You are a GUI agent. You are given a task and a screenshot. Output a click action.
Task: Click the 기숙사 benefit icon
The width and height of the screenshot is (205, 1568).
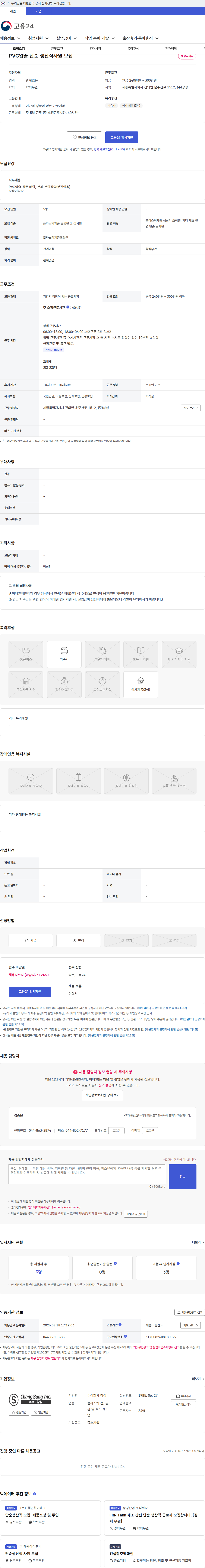[x=64, y=654]
